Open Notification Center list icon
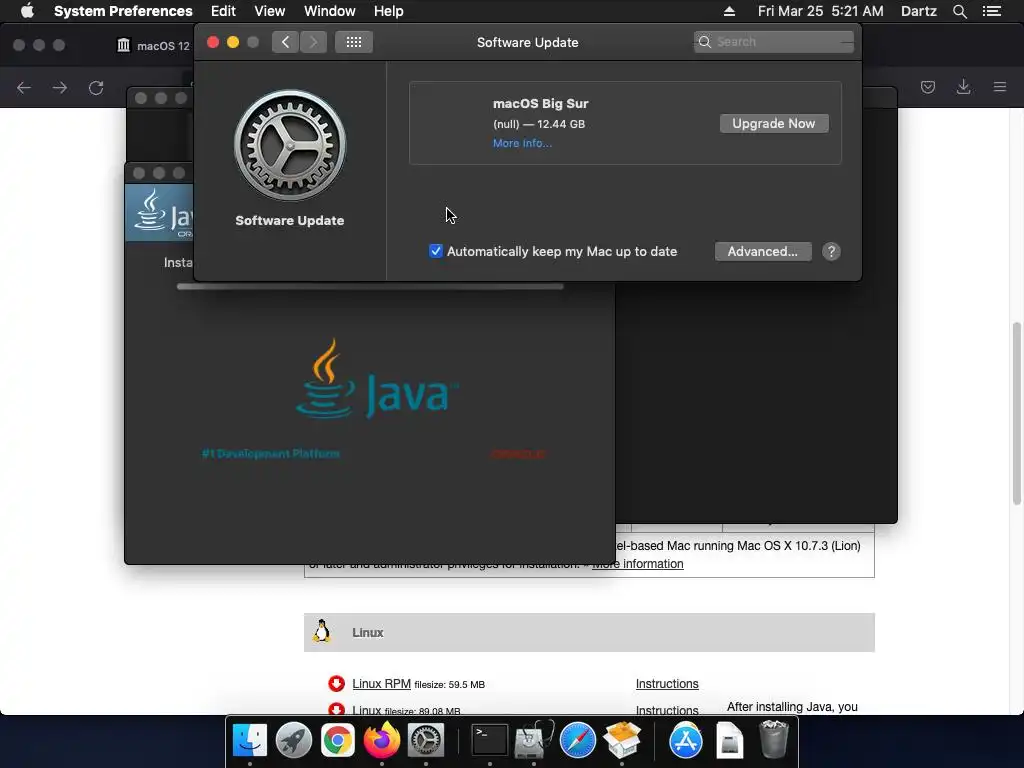 tap(991, 11)
